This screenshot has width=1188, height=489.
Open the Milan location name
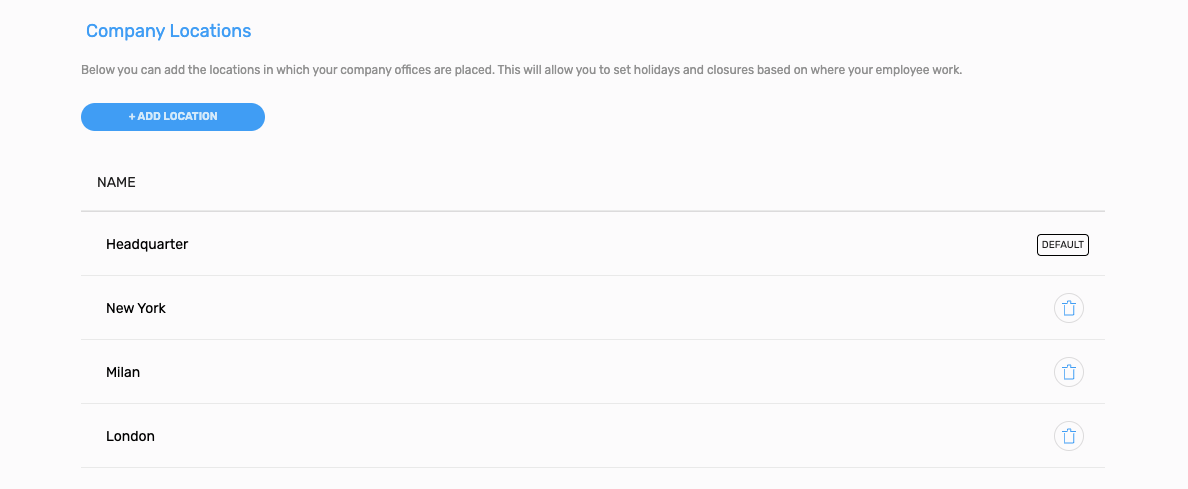123,372
